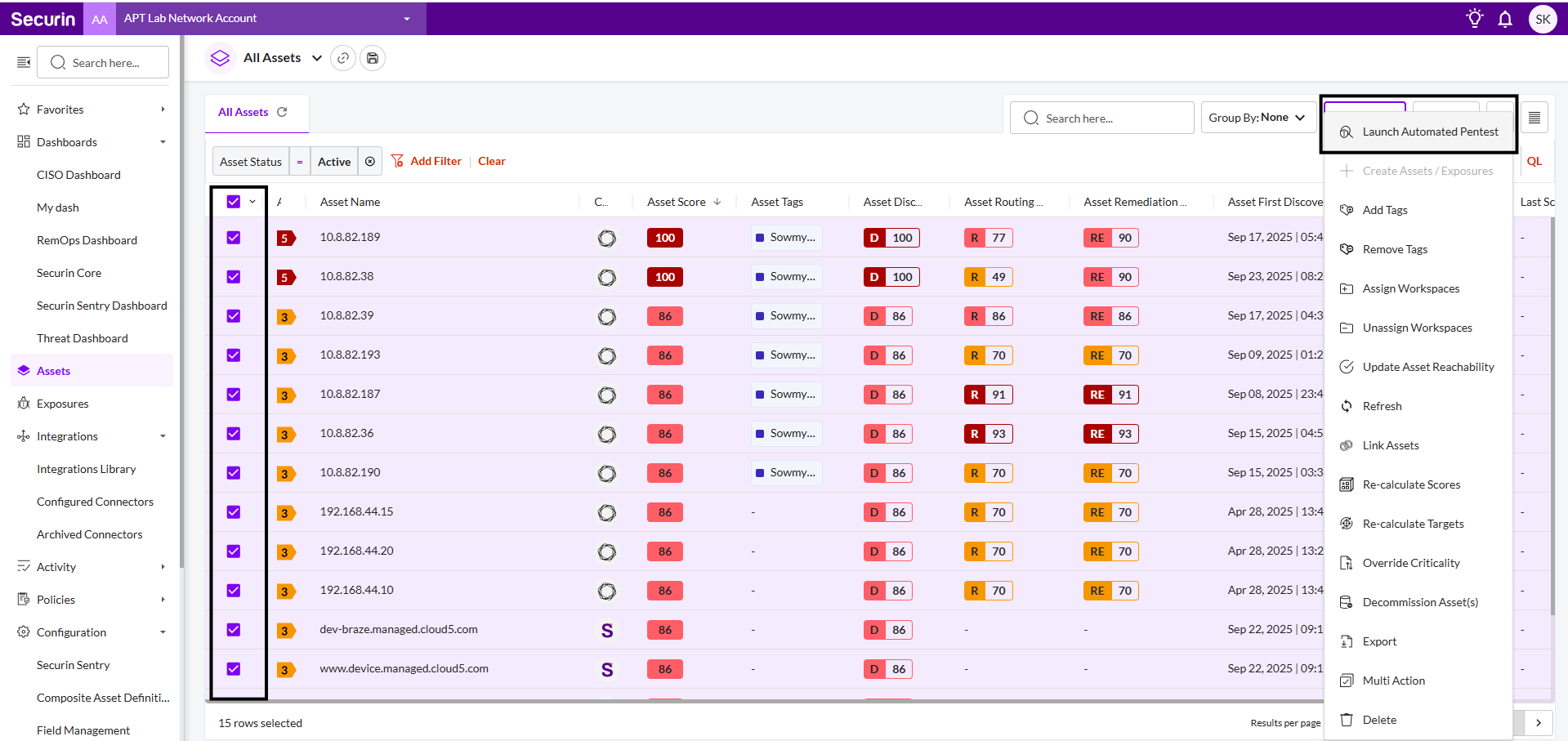Click criticality badge of 10.8.82.189

[285, 238]
